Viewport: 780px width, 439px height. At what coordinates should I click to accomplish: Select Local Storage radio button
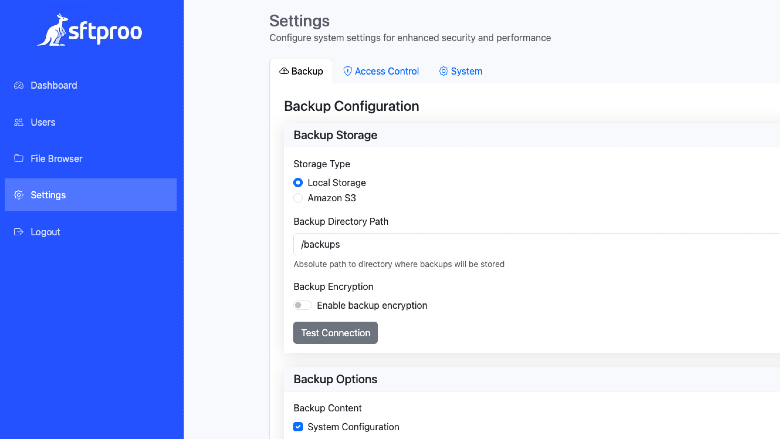(298, 183)
